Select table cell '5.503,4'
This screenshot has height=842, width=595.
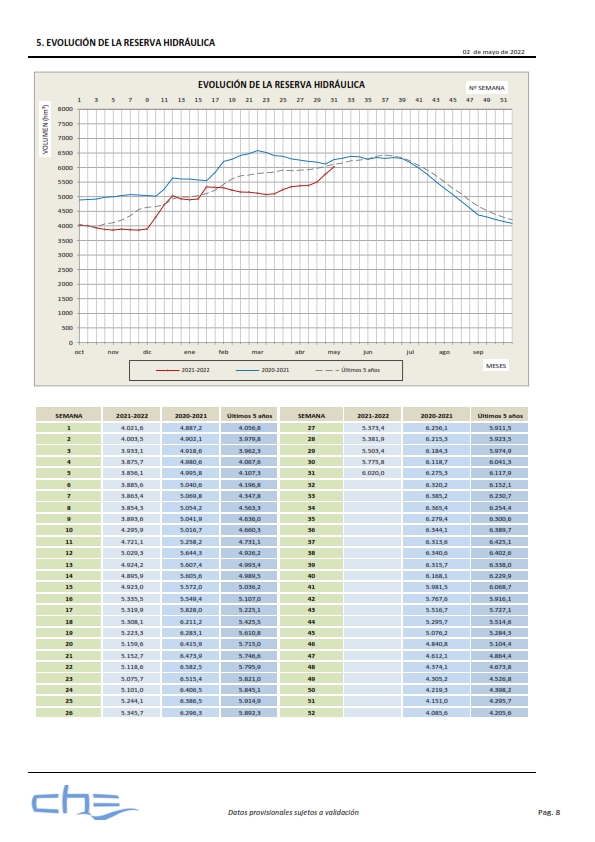point(373,451)
